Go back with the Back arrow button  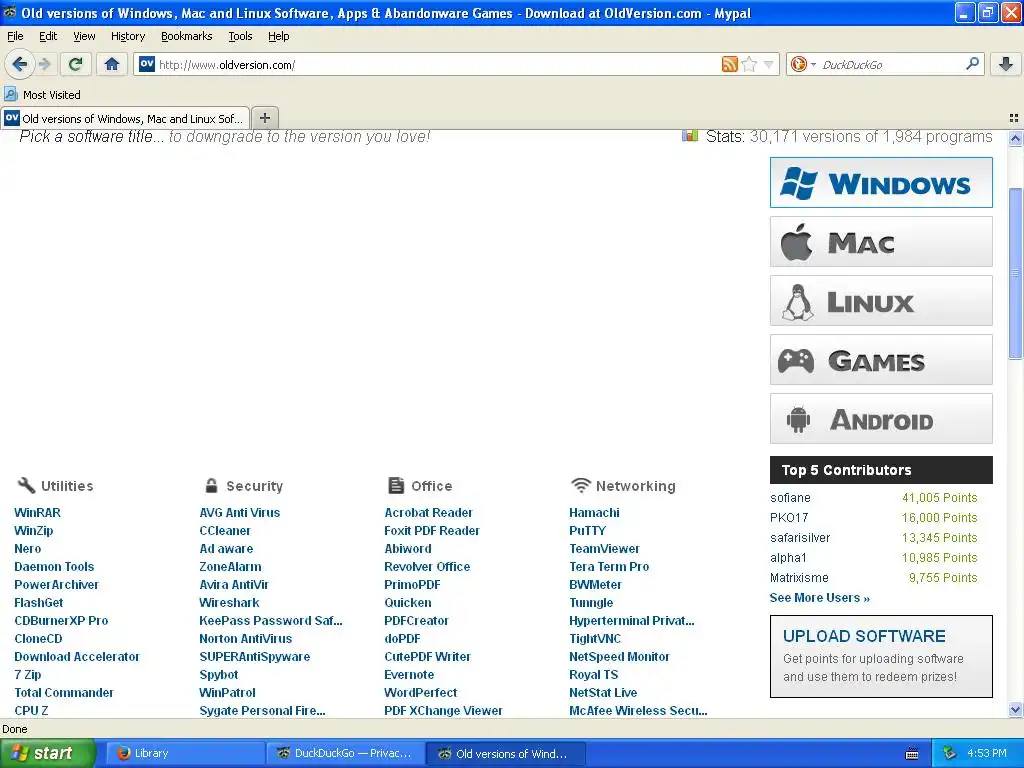(20, 64)
